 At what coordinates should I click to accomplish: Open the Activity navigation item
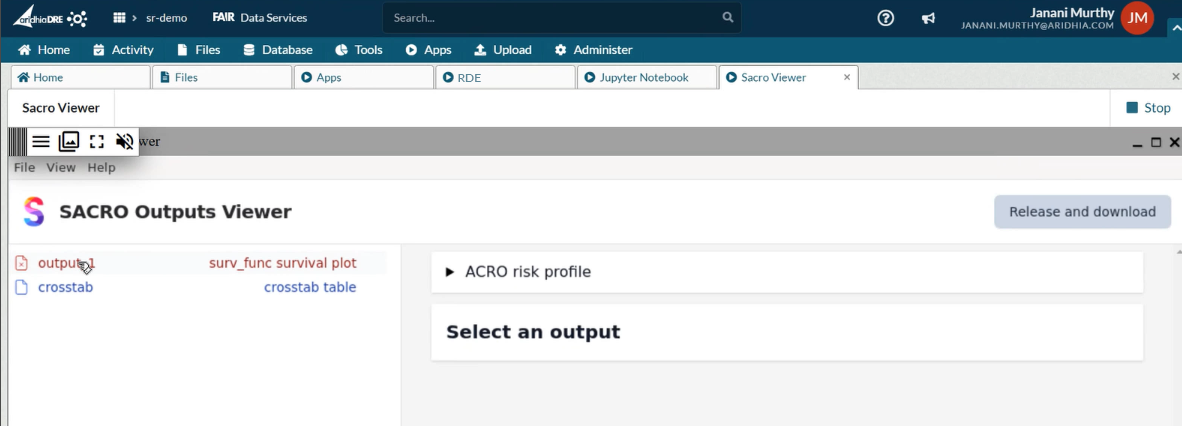[x=124, y=50]
